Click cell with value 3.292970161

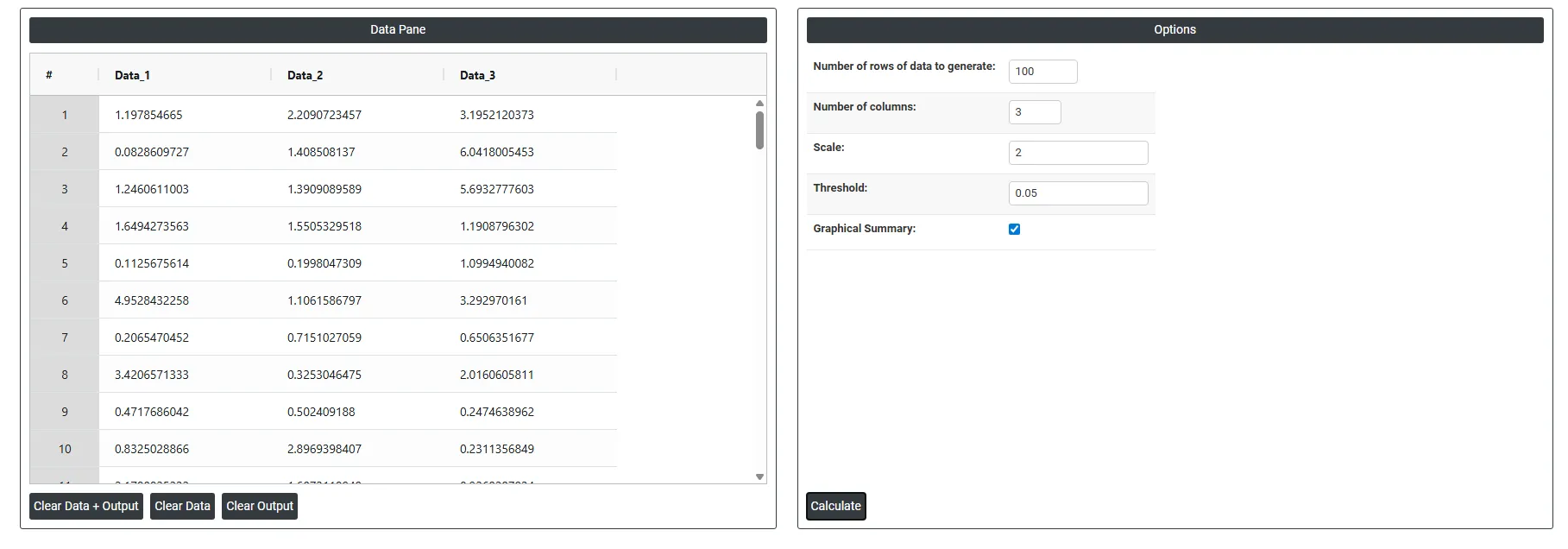(531, 300)
